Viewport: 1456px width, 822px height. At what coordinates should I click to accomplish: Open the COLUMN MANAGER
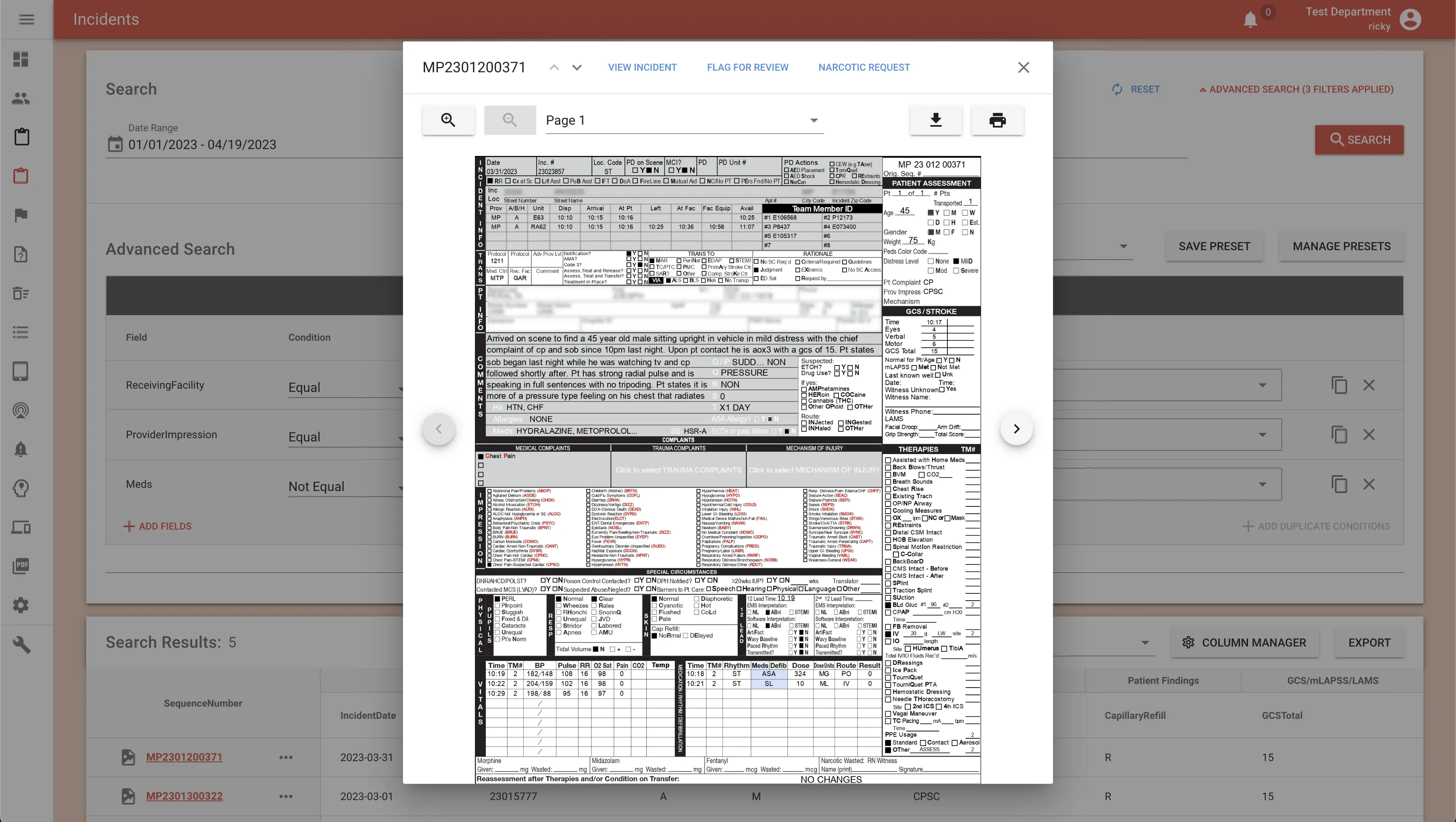[1245, 642]
